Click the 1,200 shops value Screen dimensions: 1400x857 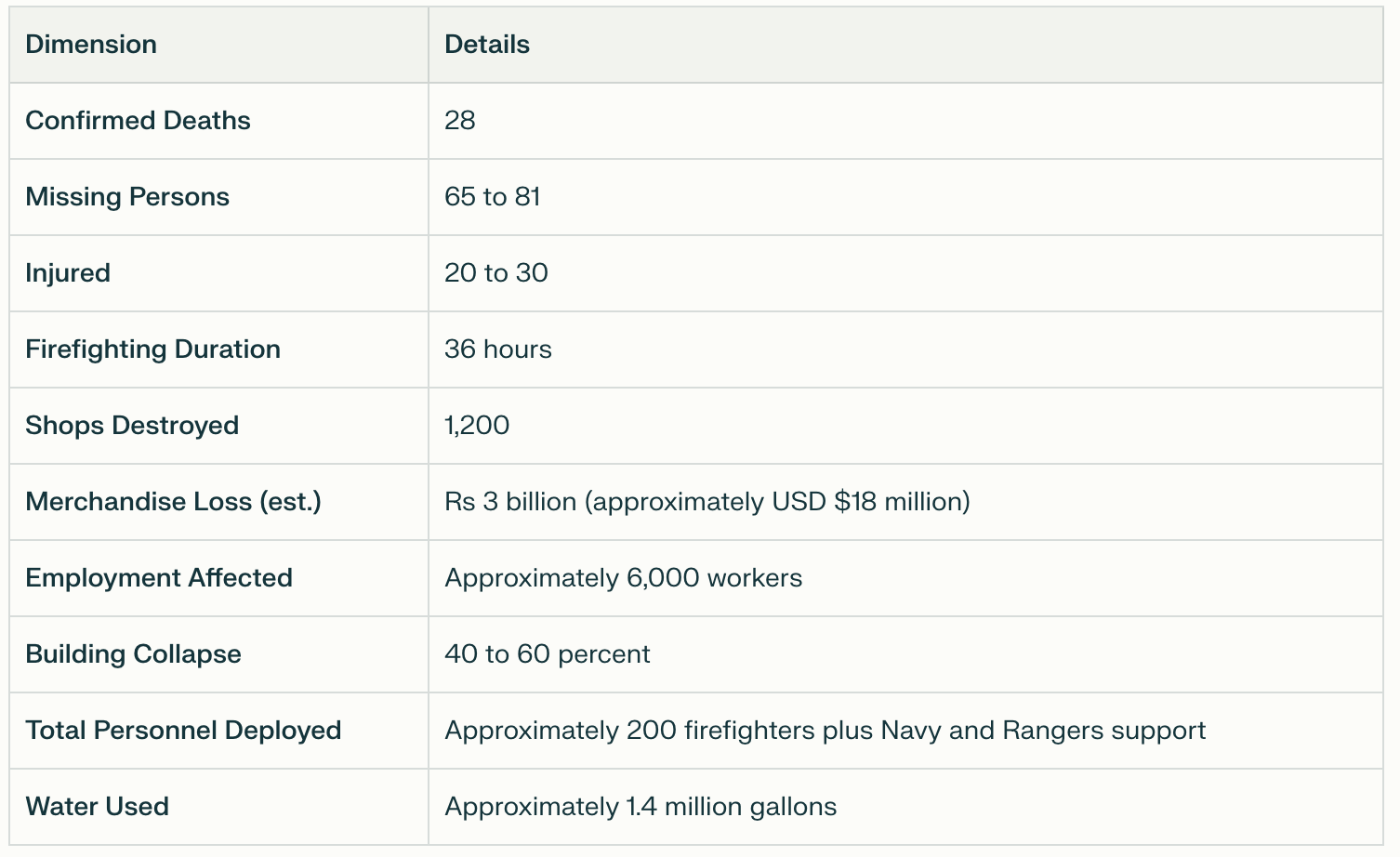pyautogui.click(x=477, y=426)
